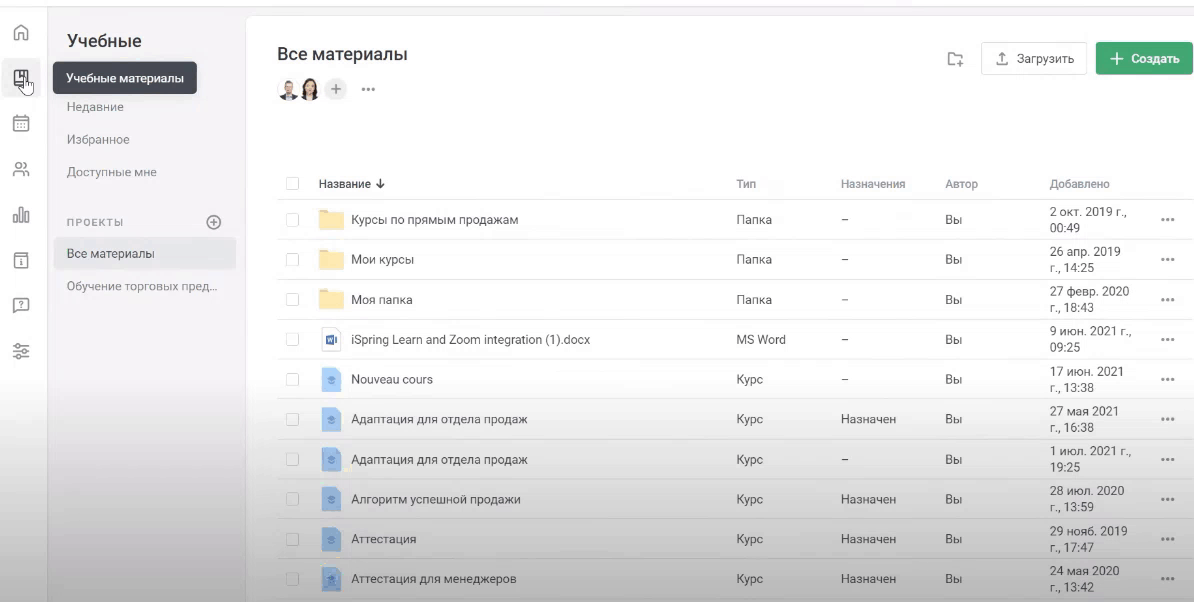Click the green Создать button
Viewport: 1194px width, 602px height.
(1144, 59)
